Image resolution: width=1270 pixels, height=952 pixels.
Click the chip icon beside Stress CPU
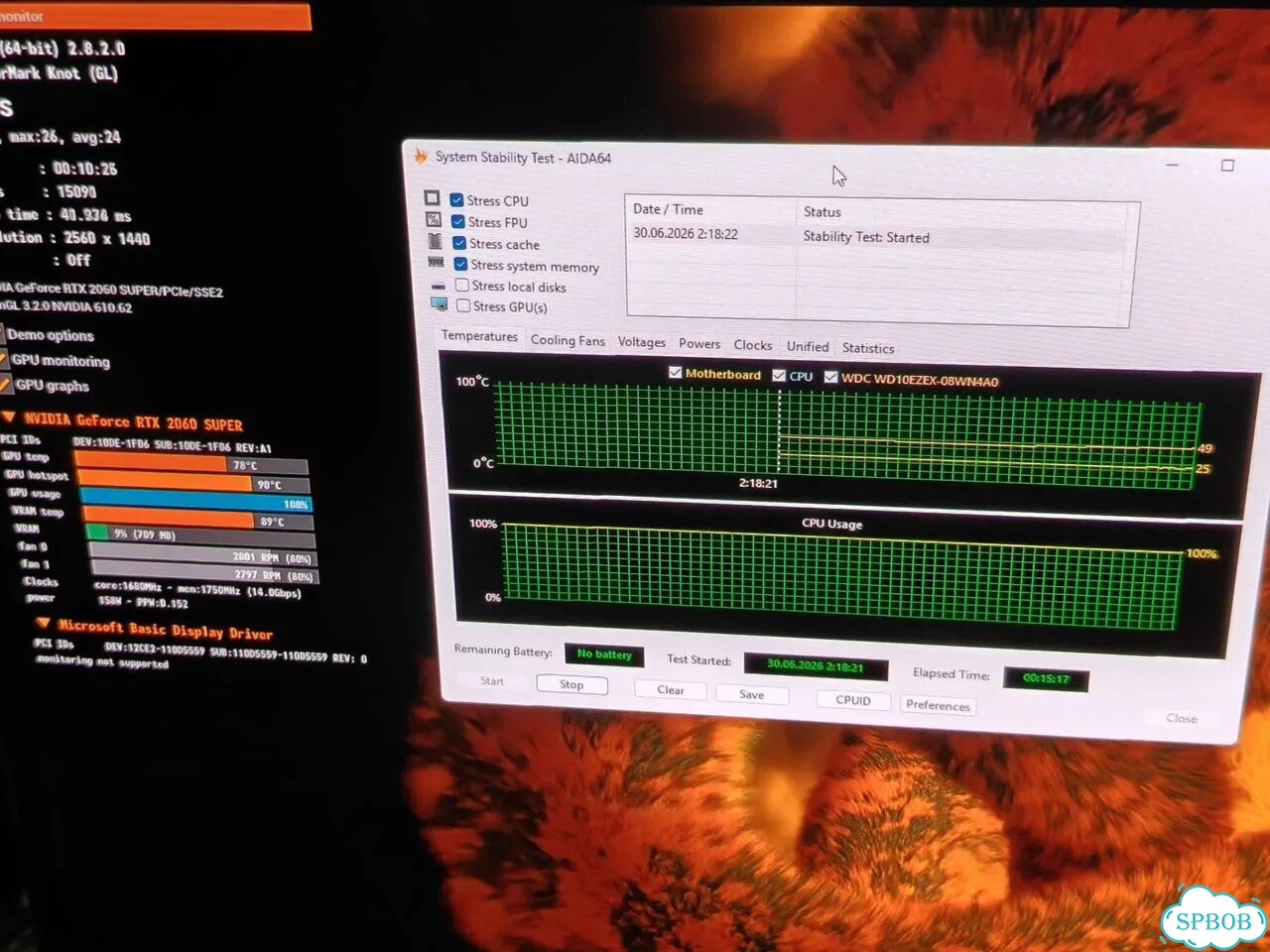click(432, 198)
